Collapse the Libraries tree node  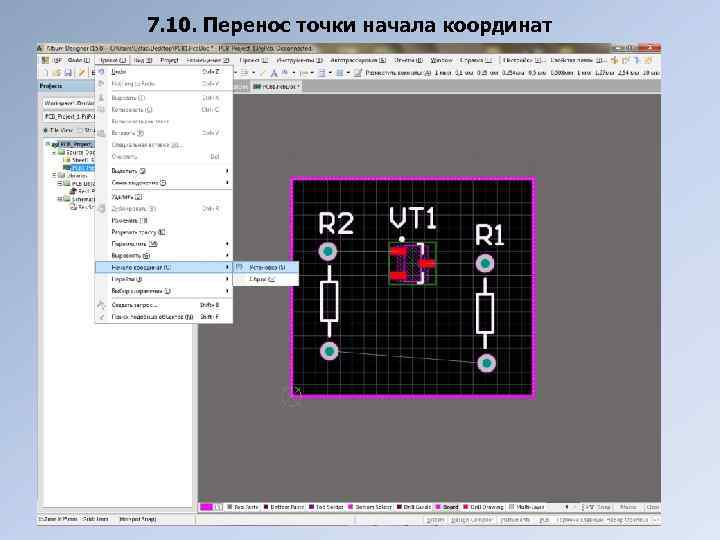[x=54, y=175]
